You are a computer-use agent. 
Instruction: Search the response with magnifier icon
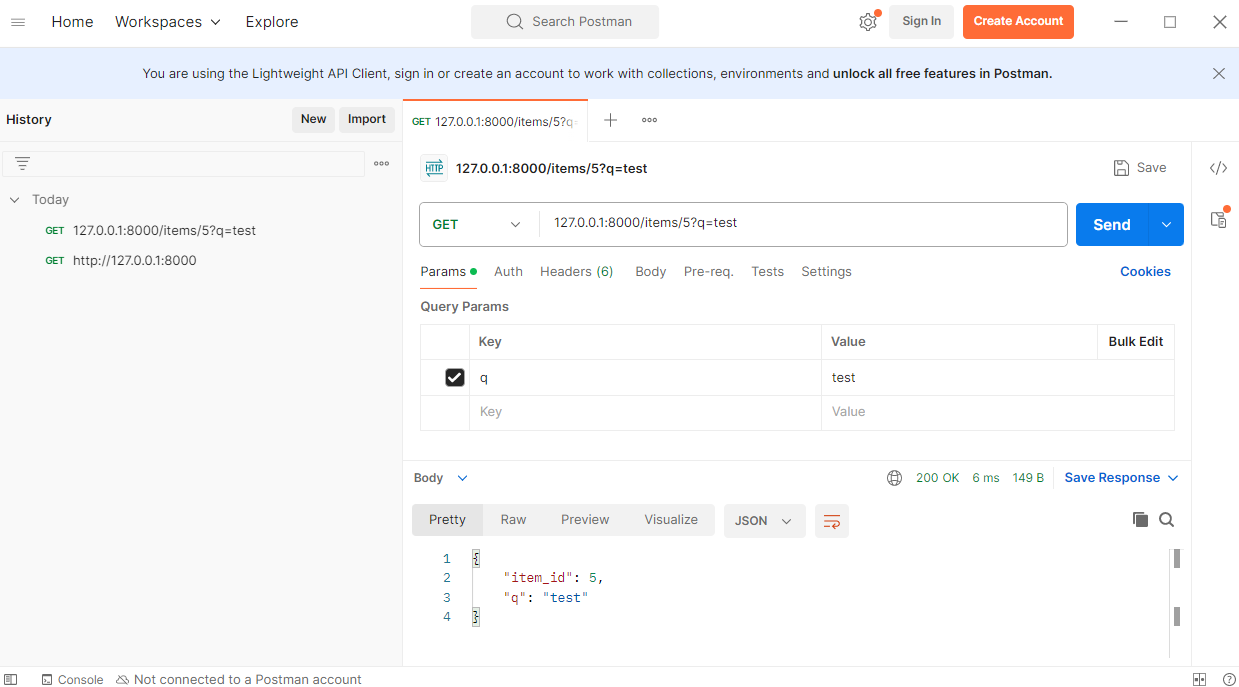coord(1167,520)
